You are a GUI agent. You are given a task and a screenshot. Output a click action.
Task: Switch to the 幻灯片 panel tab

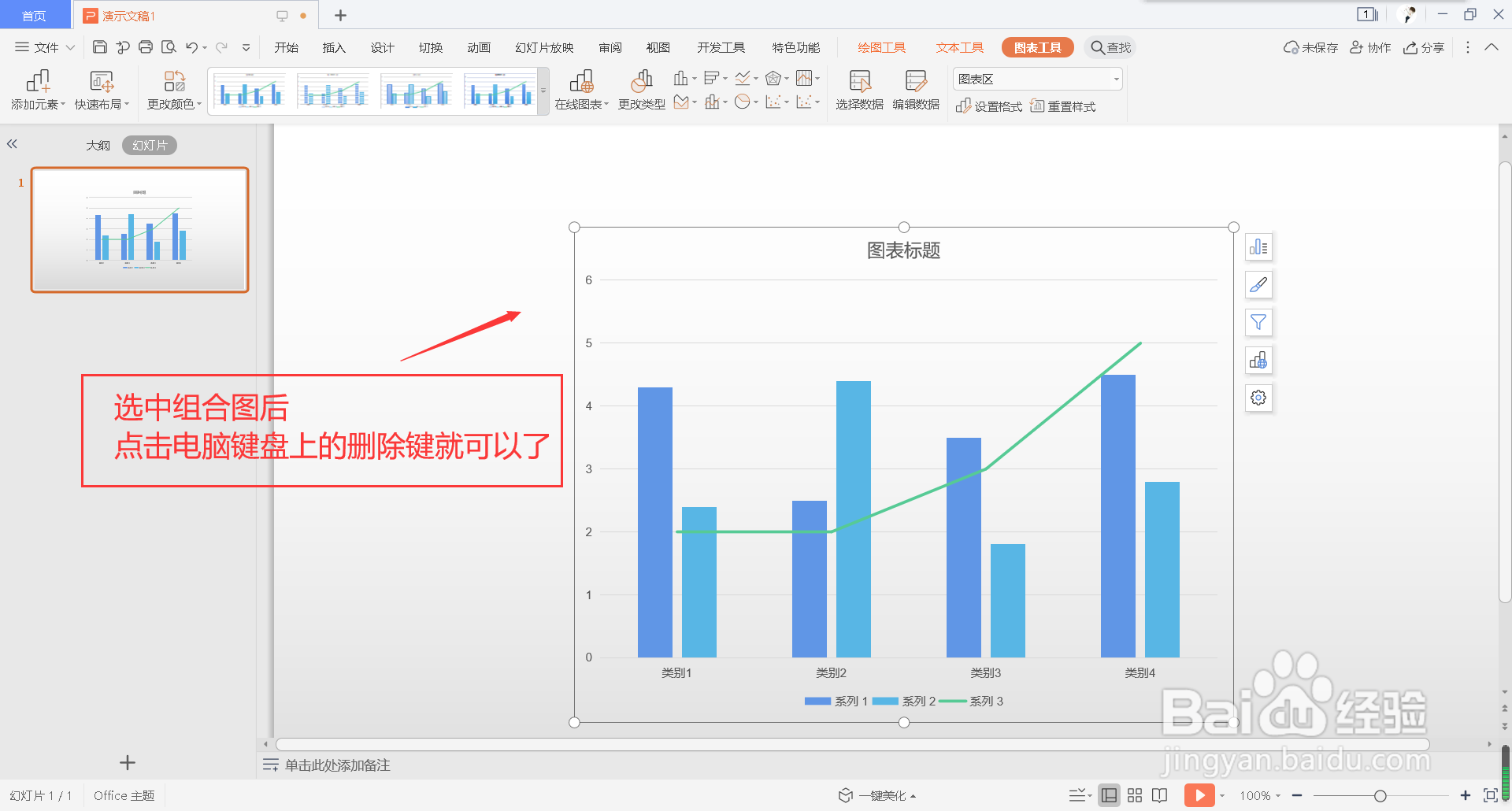(x=149, y=145)
